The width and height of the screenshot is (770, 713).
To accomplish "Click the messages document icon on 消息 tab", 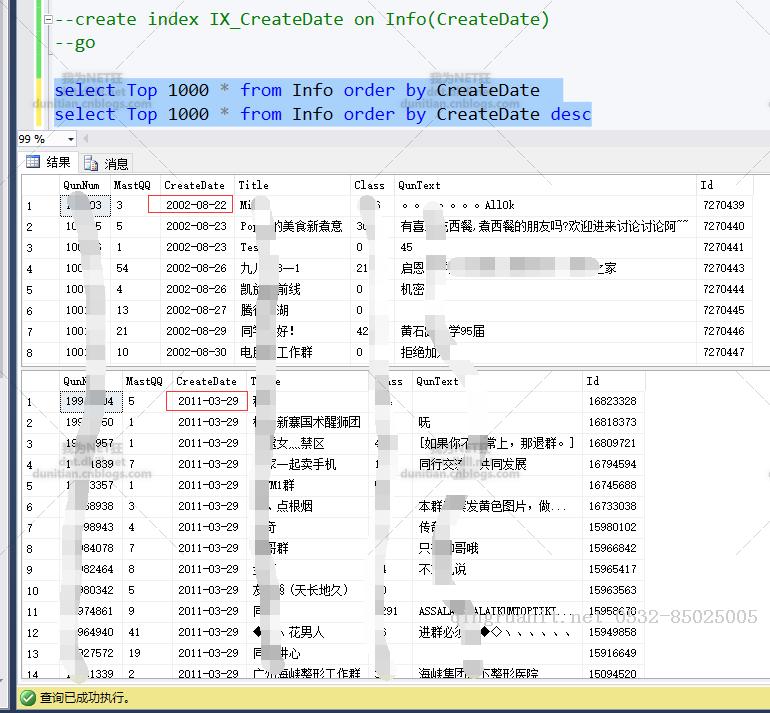I will tap(90, 163).
